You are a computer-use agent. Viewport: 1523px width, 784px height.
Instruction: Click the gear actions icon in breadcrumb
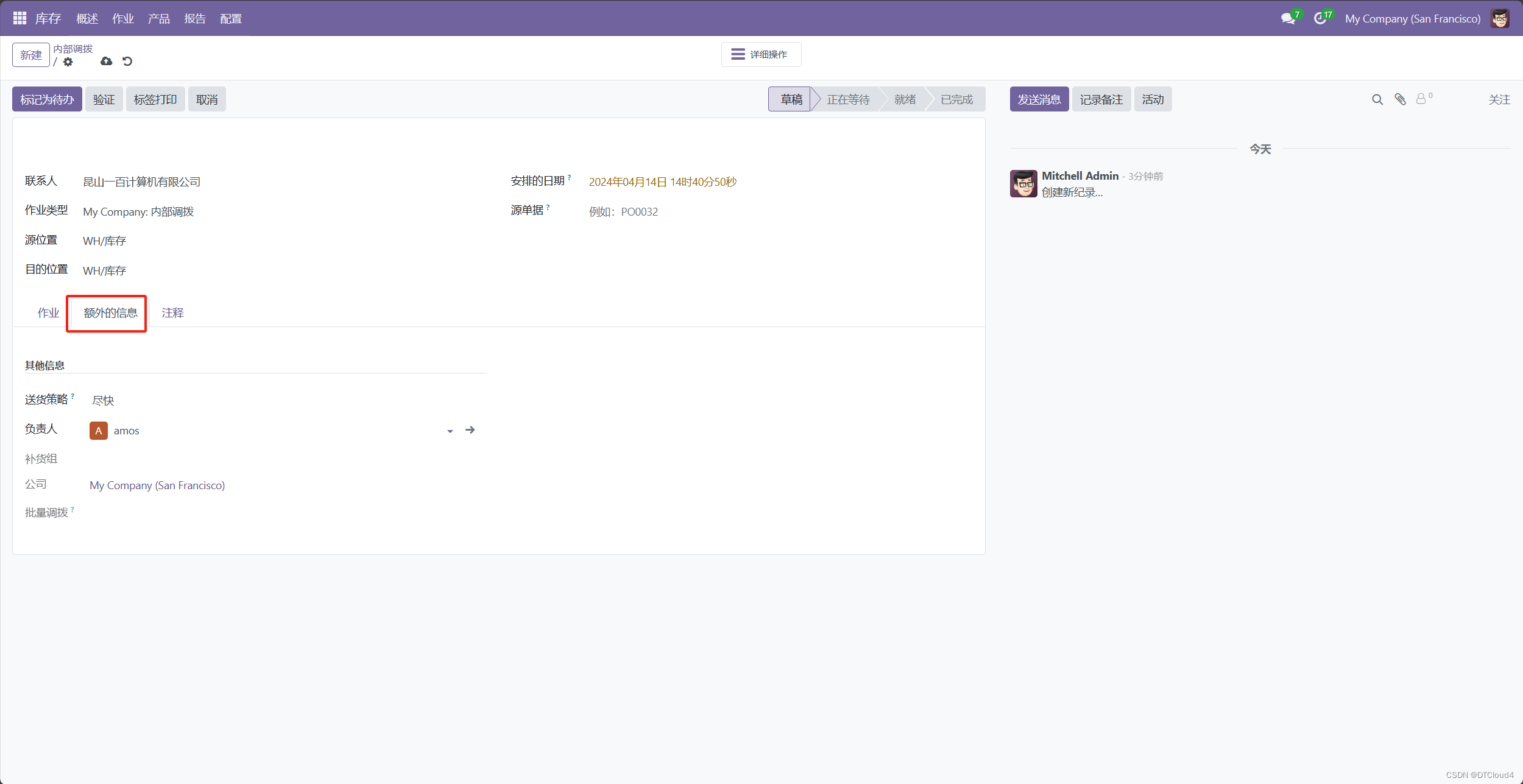(68, 62)
